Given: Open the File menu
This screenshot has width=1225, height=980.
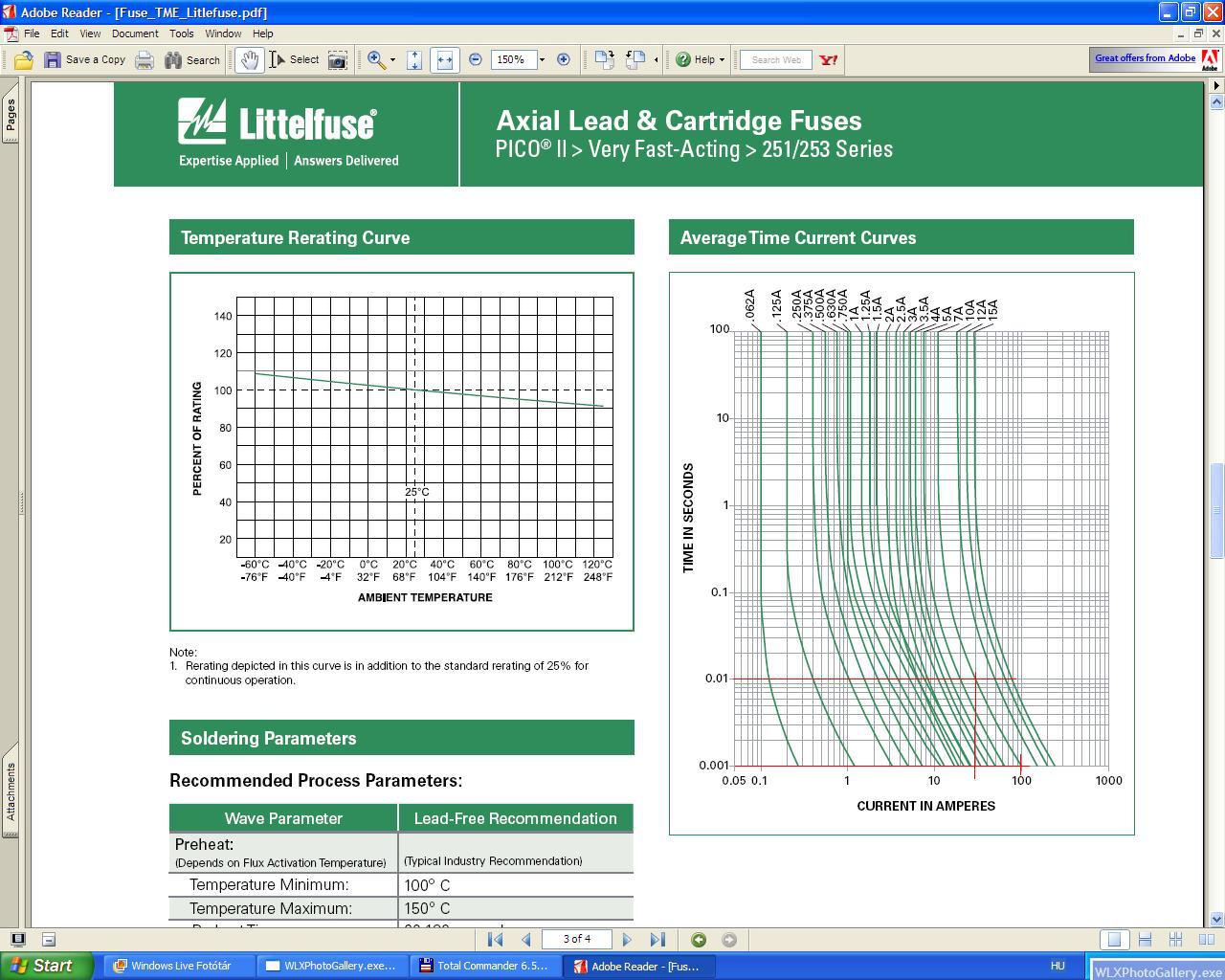Looking at the screenshot, I should coord(32,33).
